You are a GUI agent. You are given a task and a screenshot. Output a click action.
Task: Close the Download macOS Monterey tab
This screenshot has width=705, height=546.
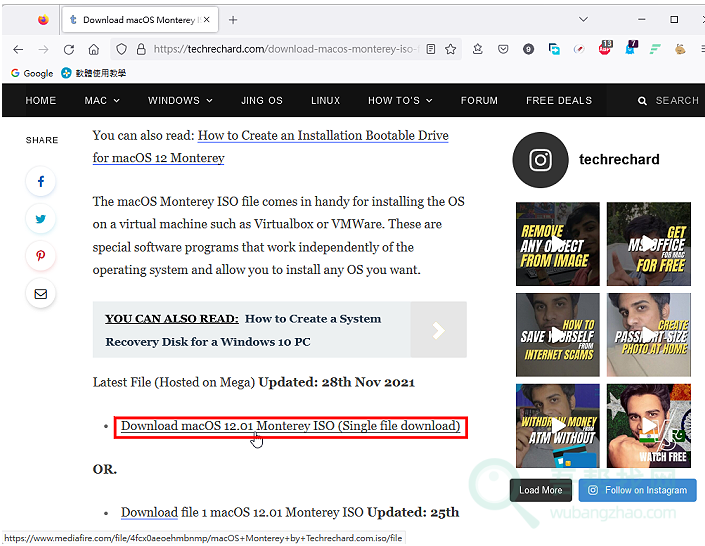coord(206,20)
